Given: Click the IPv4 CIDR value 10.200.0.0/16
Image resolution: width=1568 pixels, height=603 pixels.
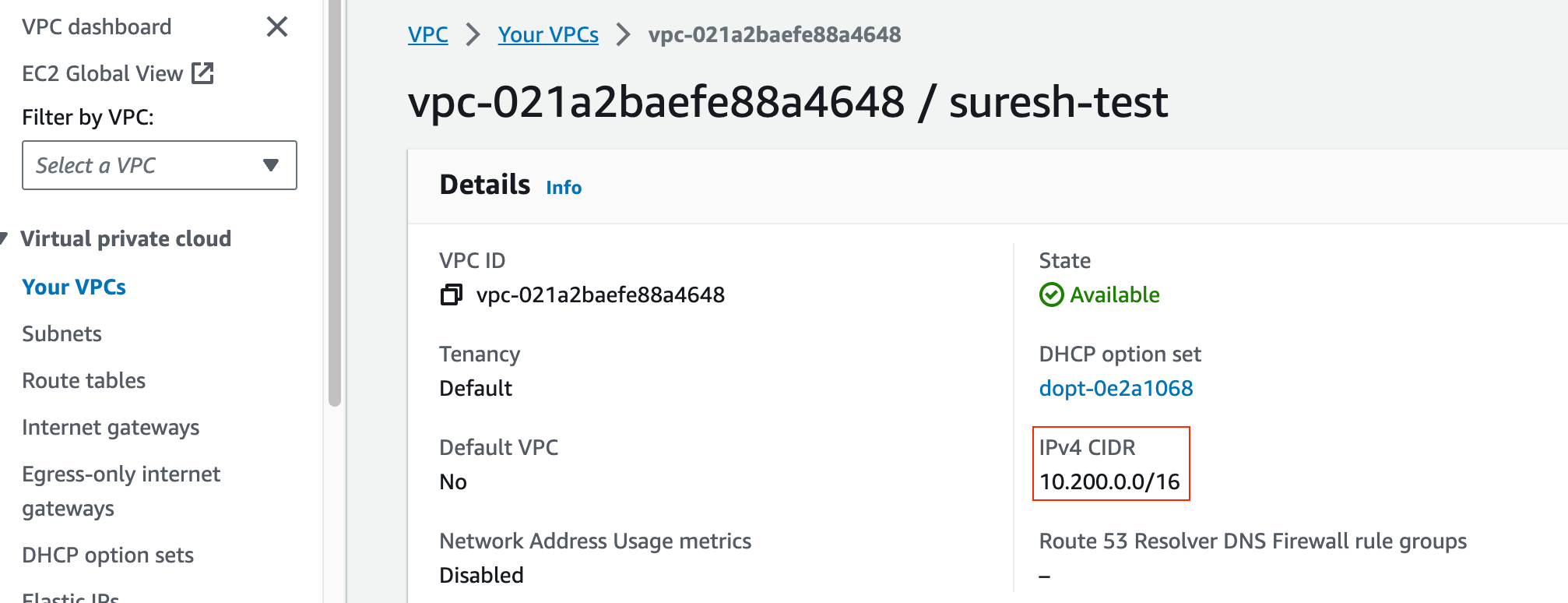Looking at the screenshot, I should 1109,481.
